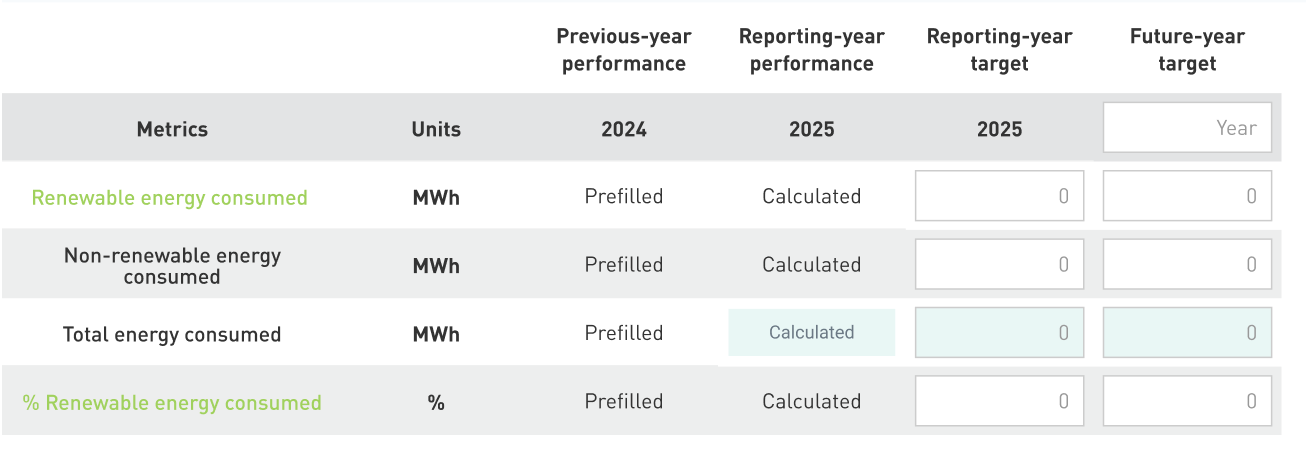Image resolution: width=1306 pixels, height=450 pixels.
Task: Select Non-renewable energy future-year target input
Action: [1187, 265]
